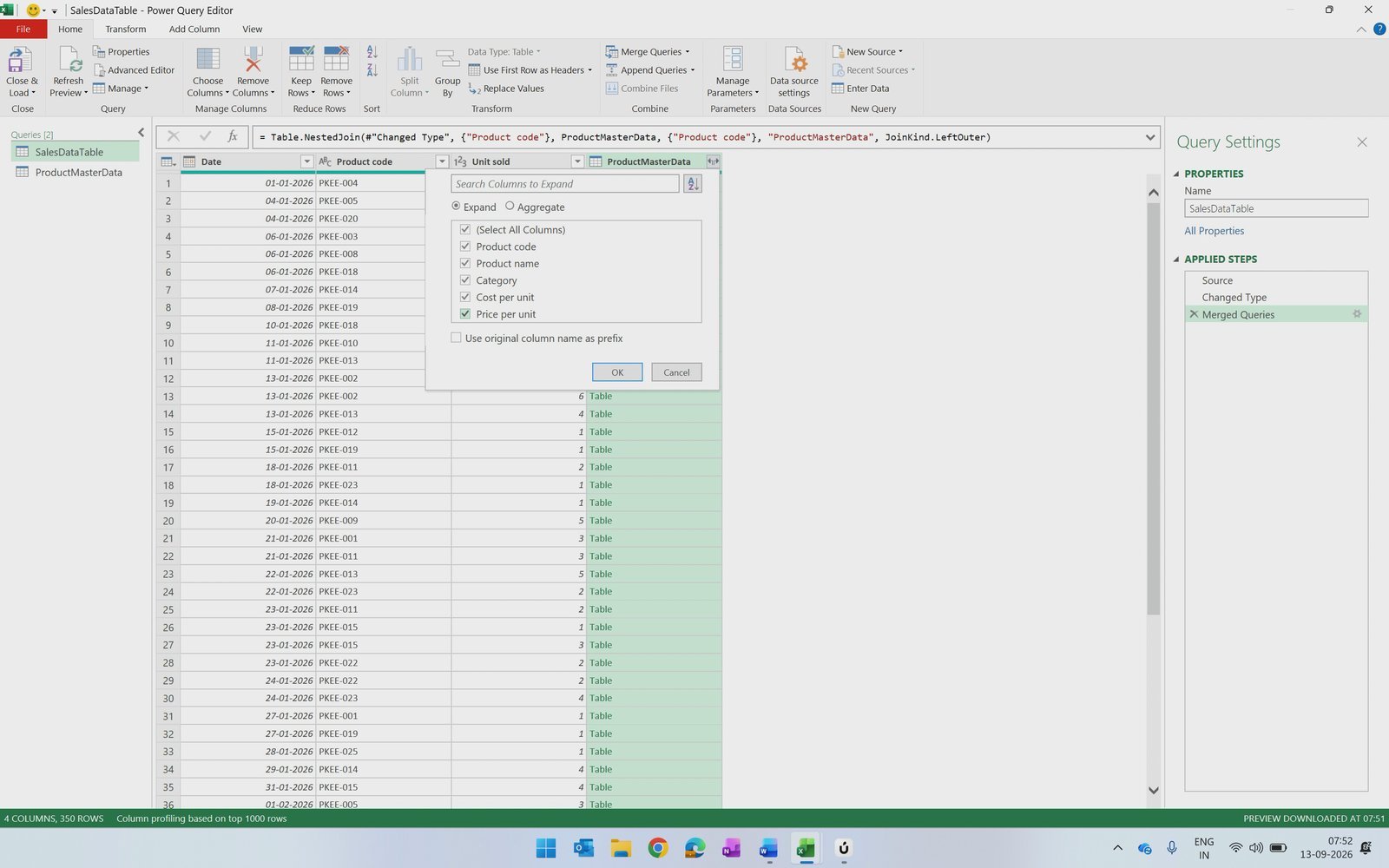Screen dimensions: 1389x868
Task: Click the fx formula icon
Action: click(x=233, y=136)
